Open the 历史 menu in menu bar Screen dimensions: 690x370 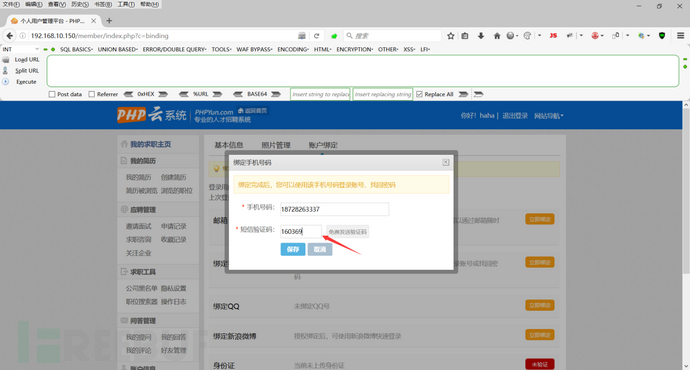pos(80,4)
